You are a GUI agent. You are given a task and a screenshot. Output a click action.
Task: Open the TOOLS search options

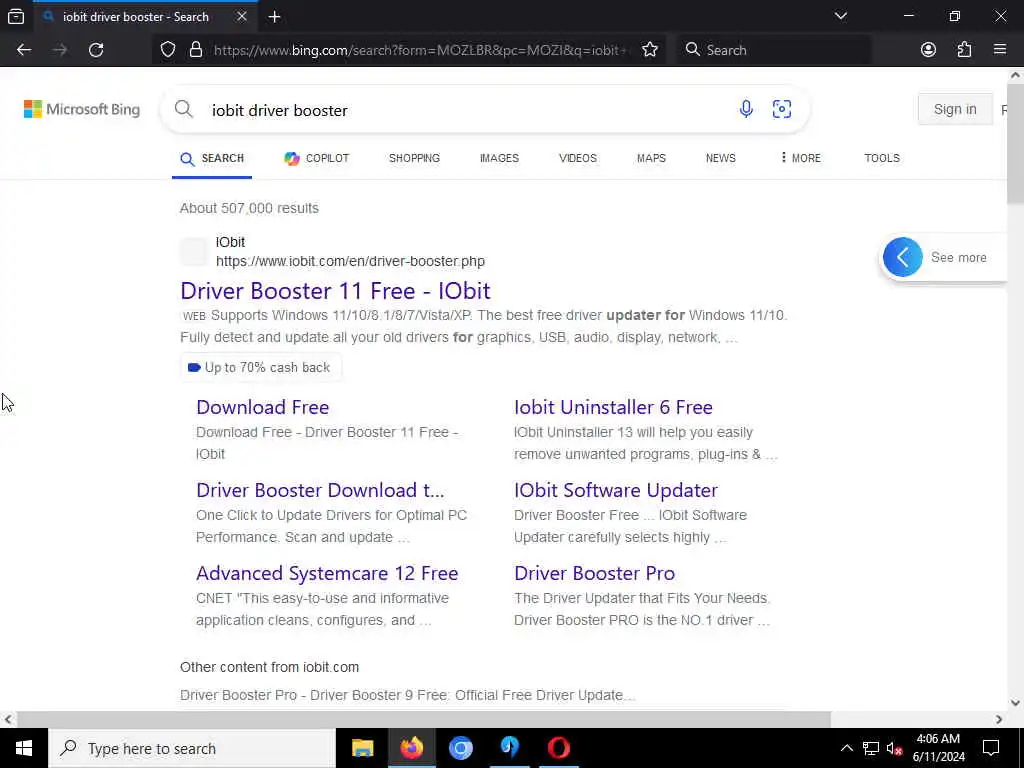(x=882, y=159)
